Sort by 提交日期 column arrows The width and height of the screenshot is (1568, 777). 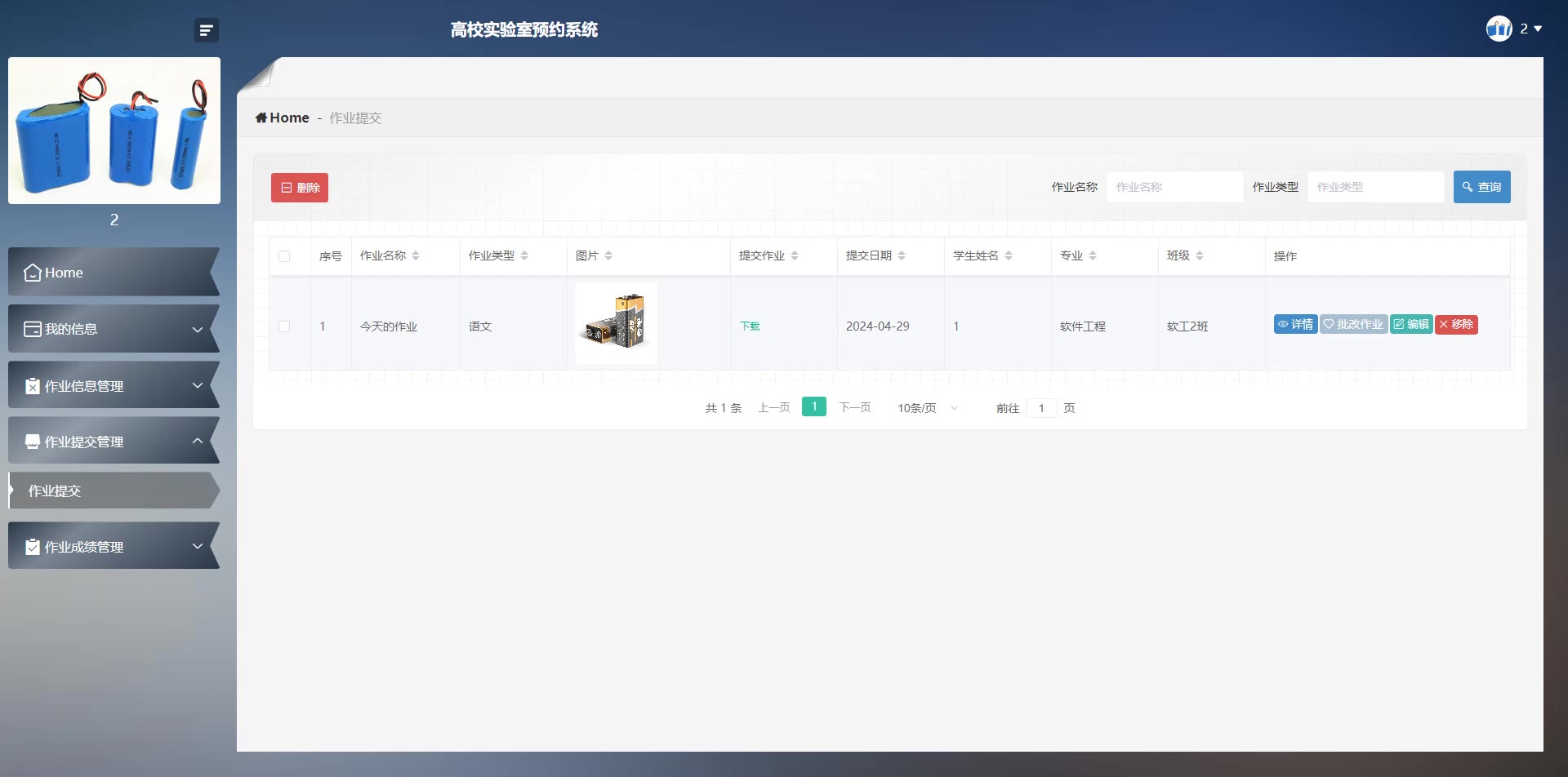point(902,256)
